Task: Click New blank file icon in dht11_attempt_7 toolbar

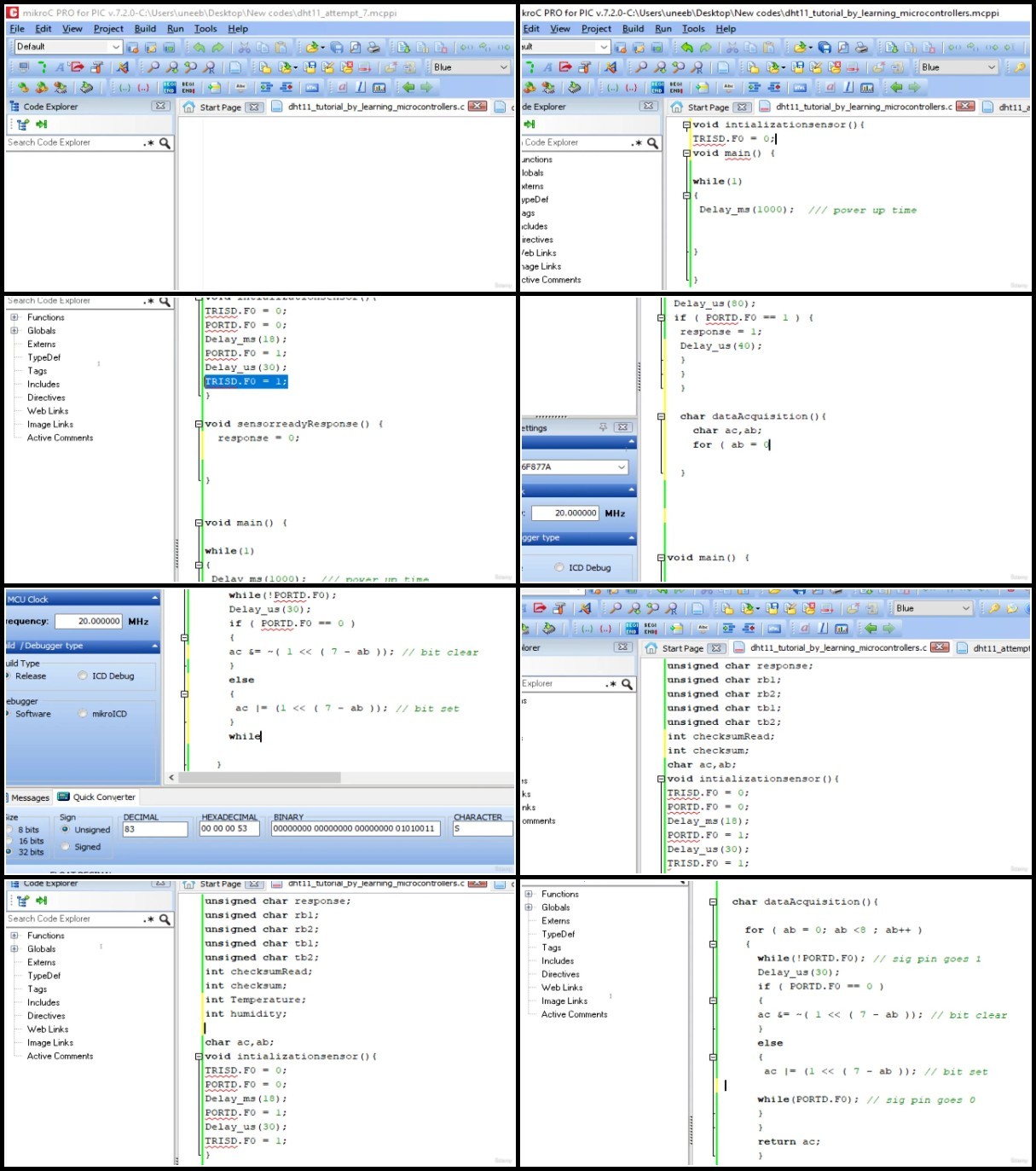Action: coord(234,67)
